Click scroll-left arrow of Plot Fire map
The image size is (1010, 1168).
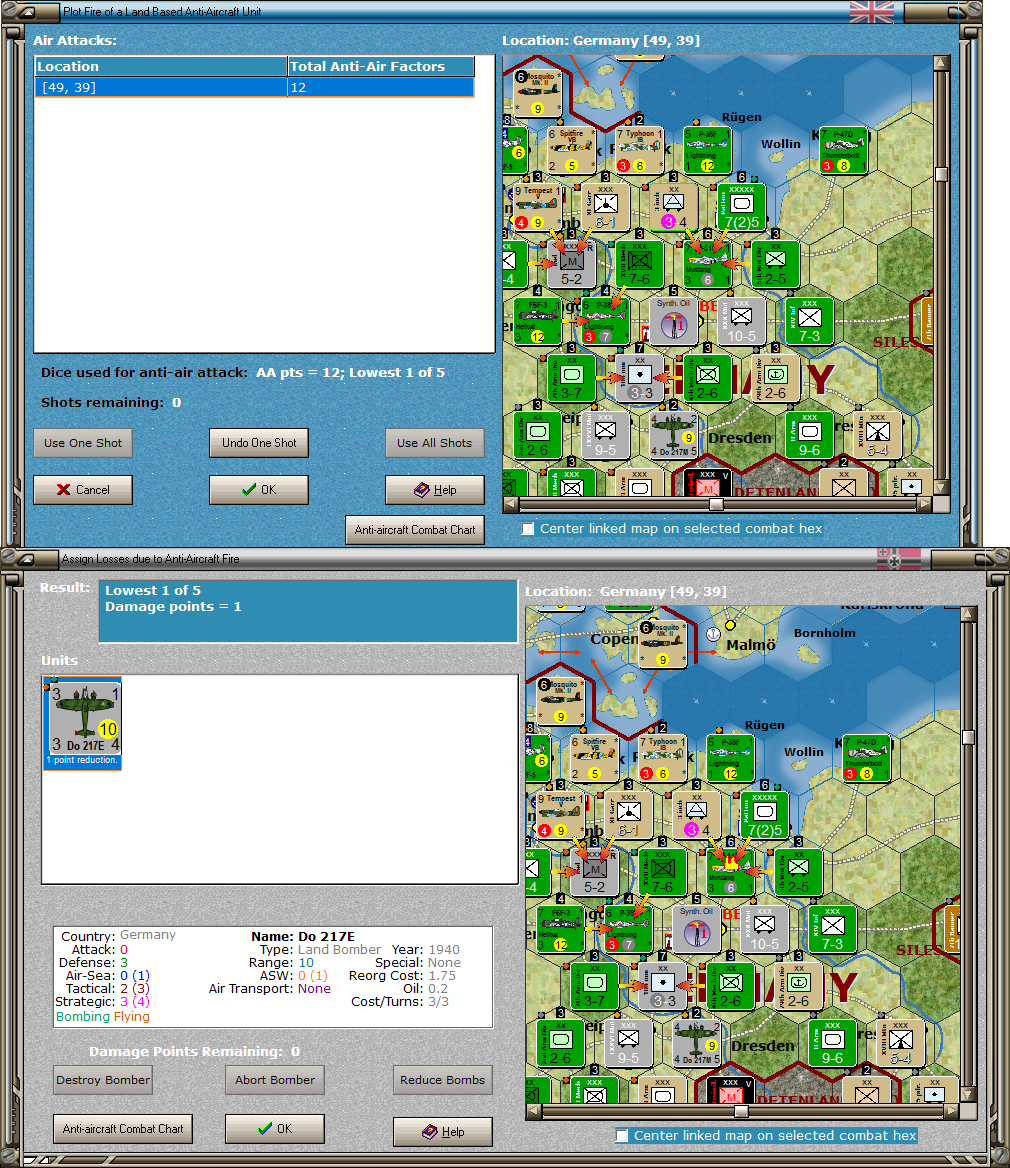coord(511,504)
